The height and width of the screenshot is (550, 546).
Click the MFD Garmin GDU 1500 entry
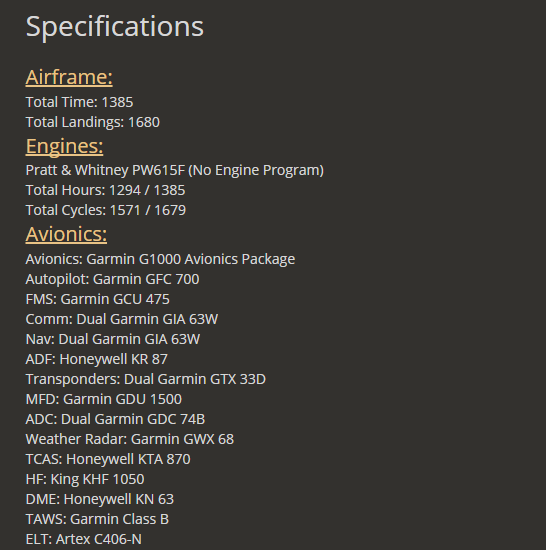103,399
